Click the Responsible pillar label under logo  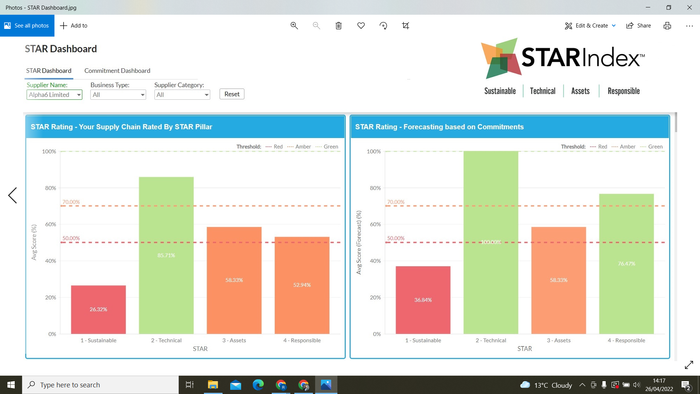point(623,91)
